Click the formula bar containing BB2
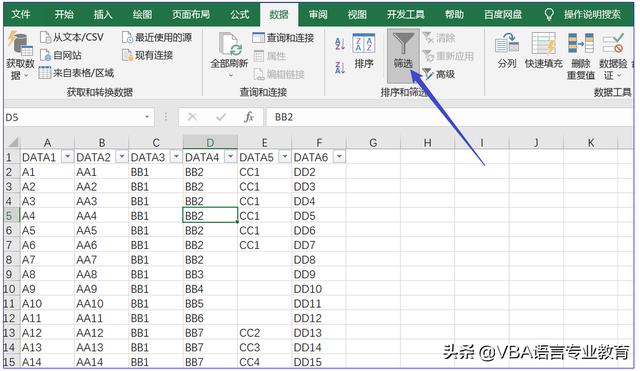 click(449, 118)
